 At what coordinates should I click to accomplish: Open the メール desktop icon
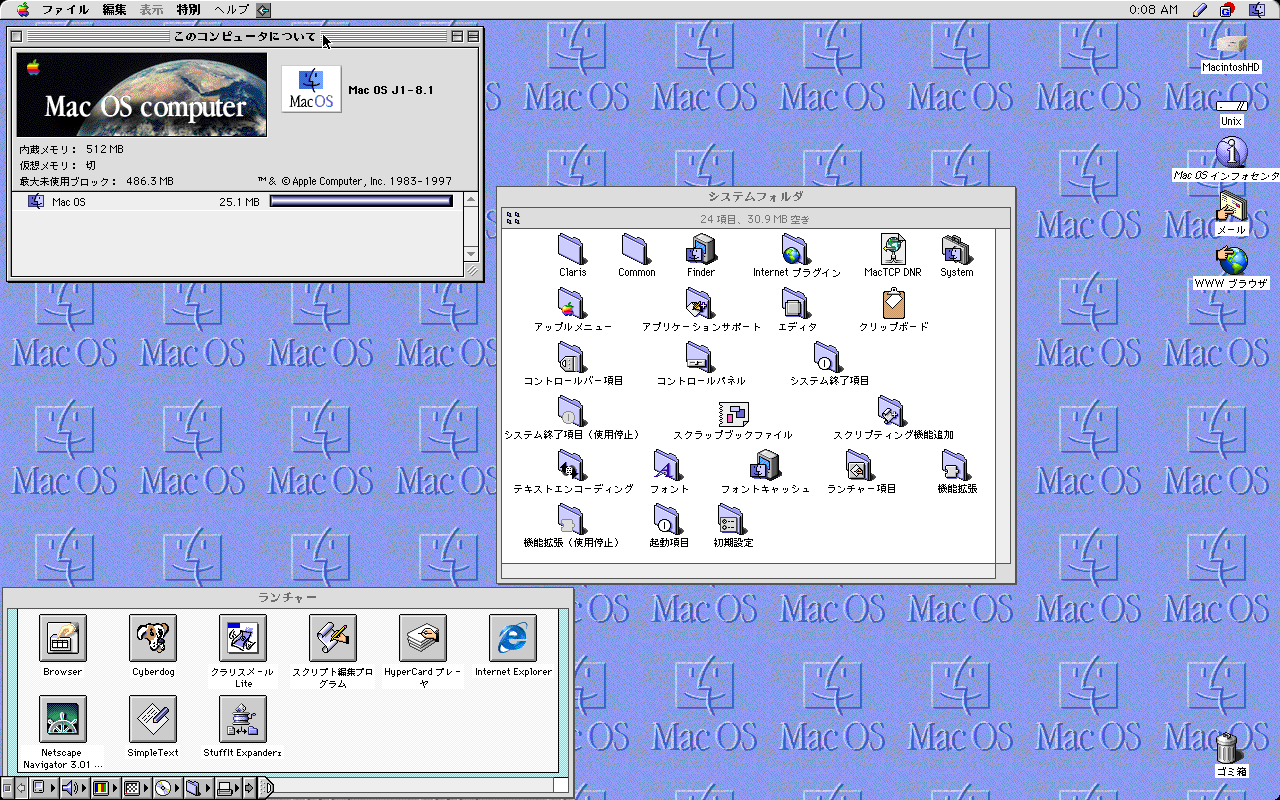click(1231, 207)
